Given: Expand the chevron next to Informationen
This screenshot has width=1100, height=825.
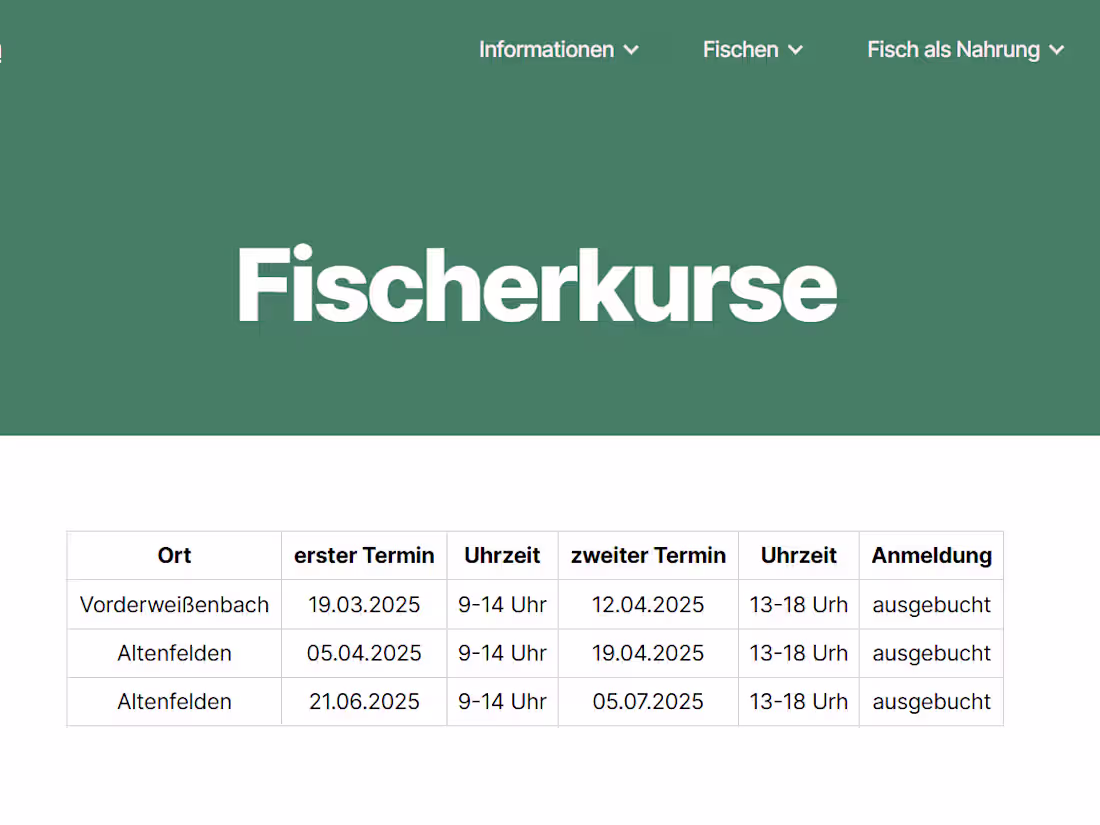Looking at the screenshot, I should pyautogui.click(x=631, y=51).
